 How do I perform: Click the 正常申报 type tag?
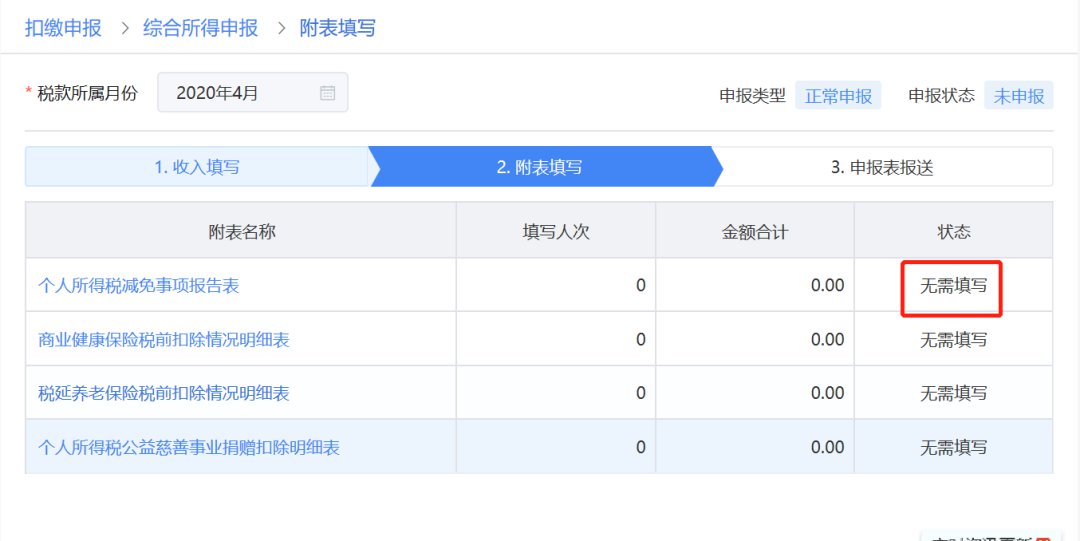point(838,96)
